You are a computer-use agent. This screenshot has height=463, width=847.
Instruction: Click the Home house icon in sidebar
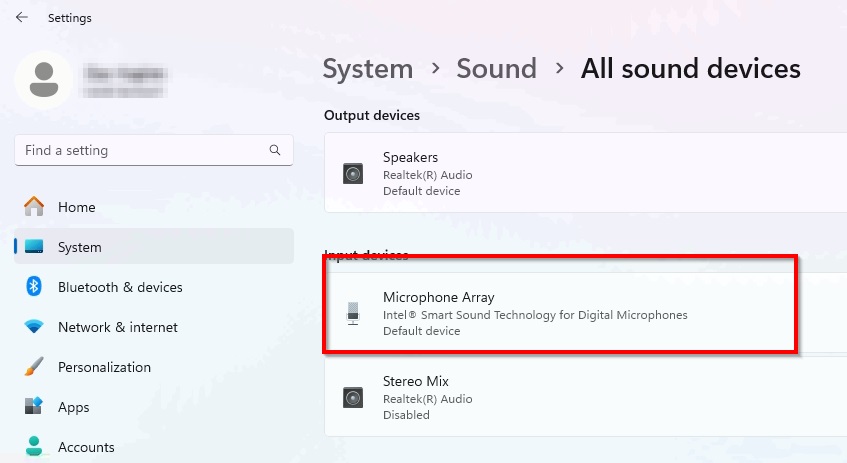(x=34, y=207)
